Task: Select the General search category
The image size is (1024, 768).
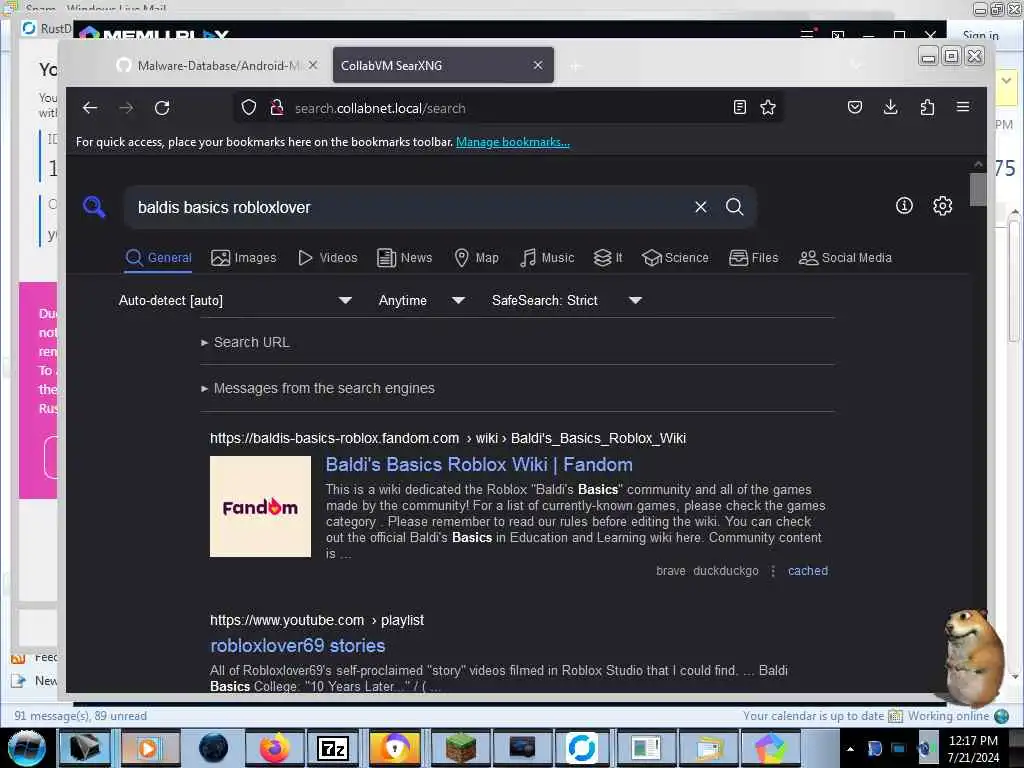Action: click(159, 258)
